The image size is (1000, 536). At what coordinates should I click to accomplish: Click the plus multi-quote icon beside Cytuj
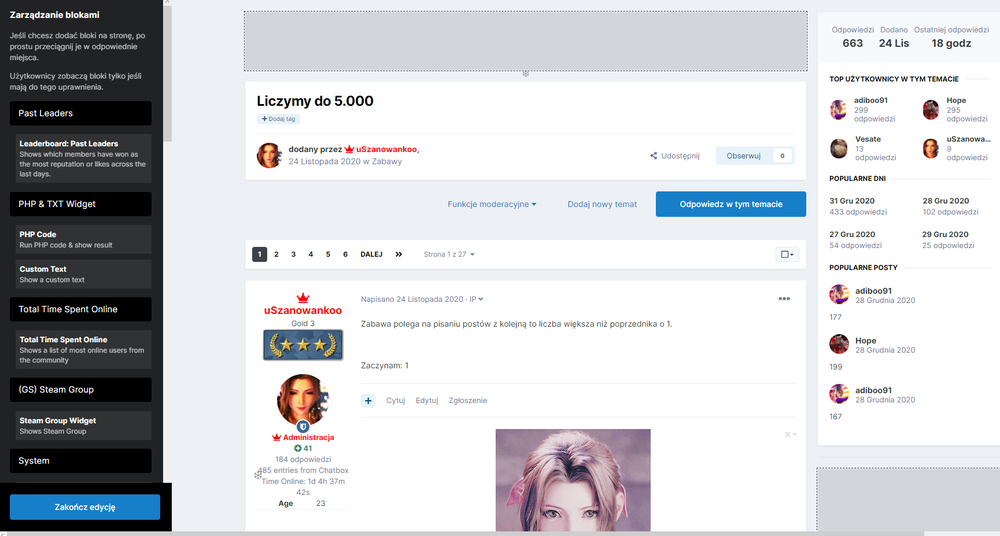[369, 400]
